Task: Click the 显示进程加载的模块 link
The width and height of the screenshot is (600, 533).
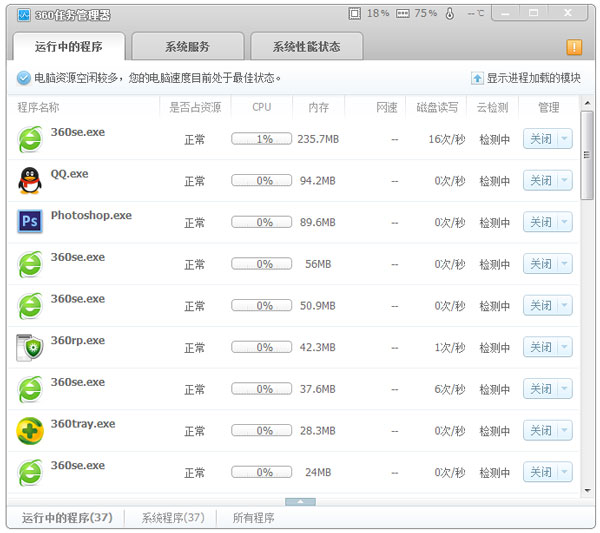Action: point(533,78)
